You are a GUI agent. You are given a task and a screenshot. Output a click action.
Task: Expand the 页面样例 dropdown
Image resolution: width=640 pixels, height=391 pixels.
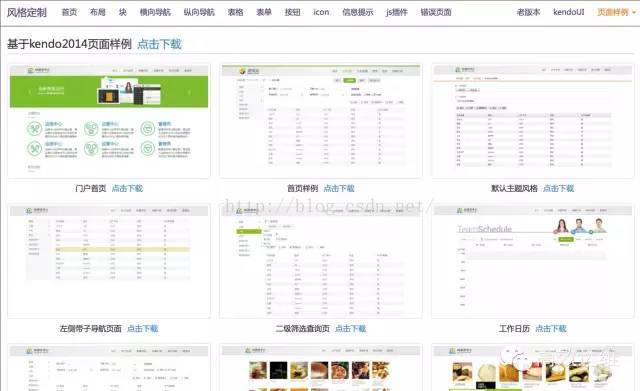[x=616, y=12]
